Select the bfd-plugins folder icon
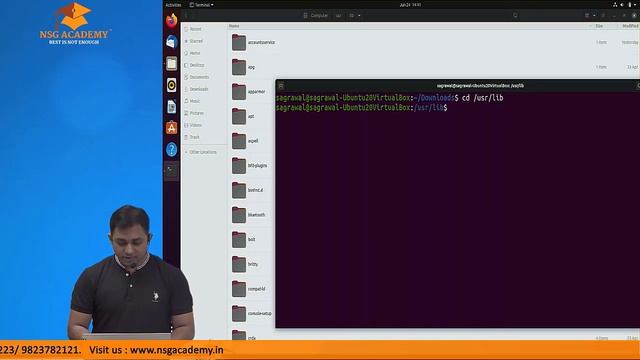 click(239, 166)
